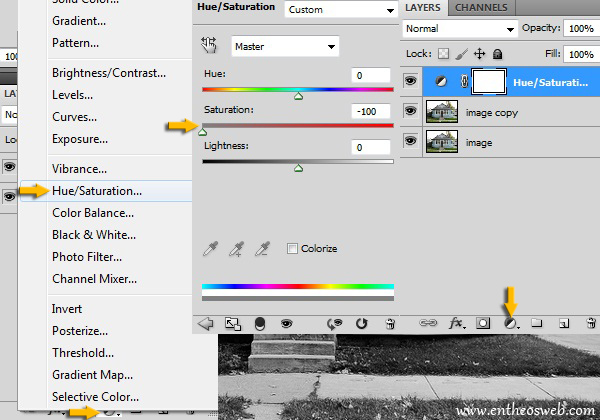Switch to the Channels tab

coord(481,8)
